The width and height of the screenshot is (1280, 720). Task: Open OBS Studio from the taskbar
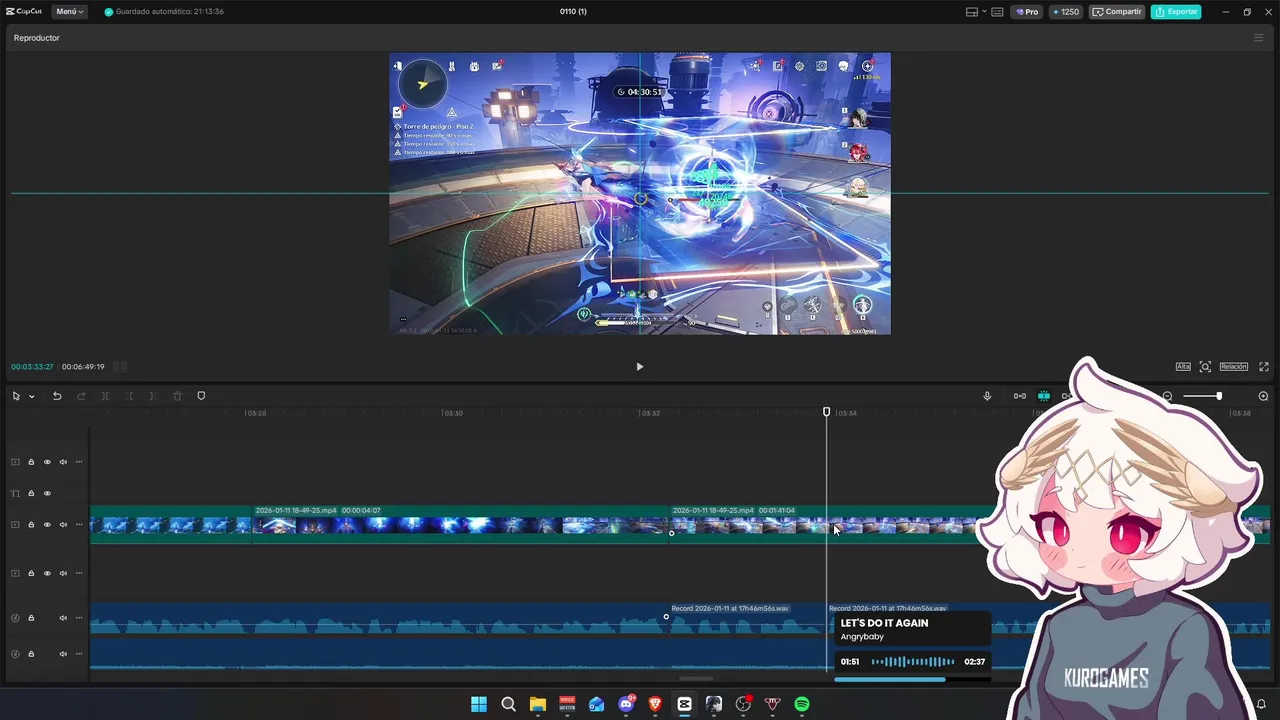(743, 704)
